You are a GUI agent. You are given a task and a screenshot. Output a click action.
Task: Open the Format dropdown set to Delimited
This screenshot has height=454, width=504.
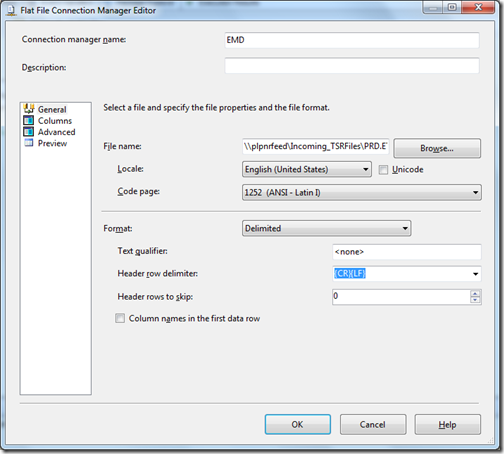[326, 228]
